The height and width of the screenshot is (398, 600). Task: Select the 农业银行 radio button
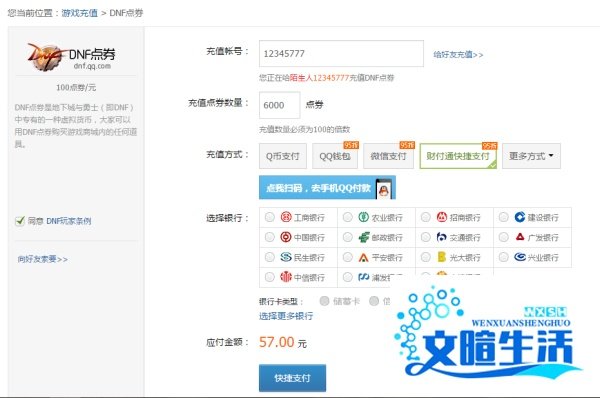[347, 217]
